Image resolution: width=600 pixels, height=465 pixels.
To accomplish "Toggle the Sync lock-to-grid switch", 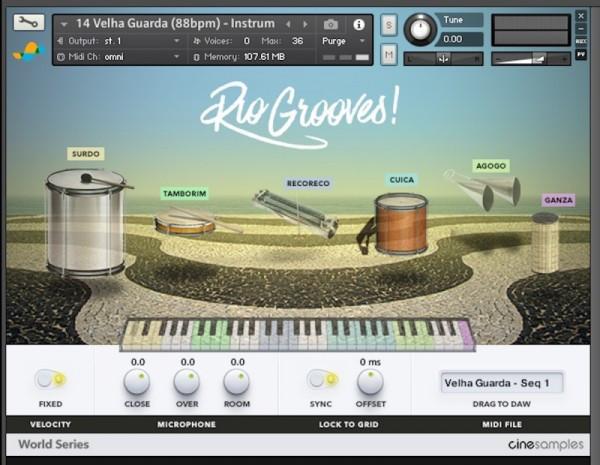I will tap(323, 379).
